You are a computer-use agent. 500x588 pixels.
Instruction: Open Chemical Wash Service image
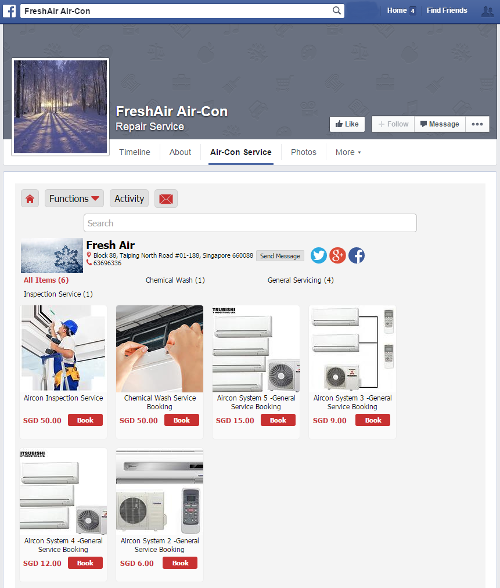159,348
